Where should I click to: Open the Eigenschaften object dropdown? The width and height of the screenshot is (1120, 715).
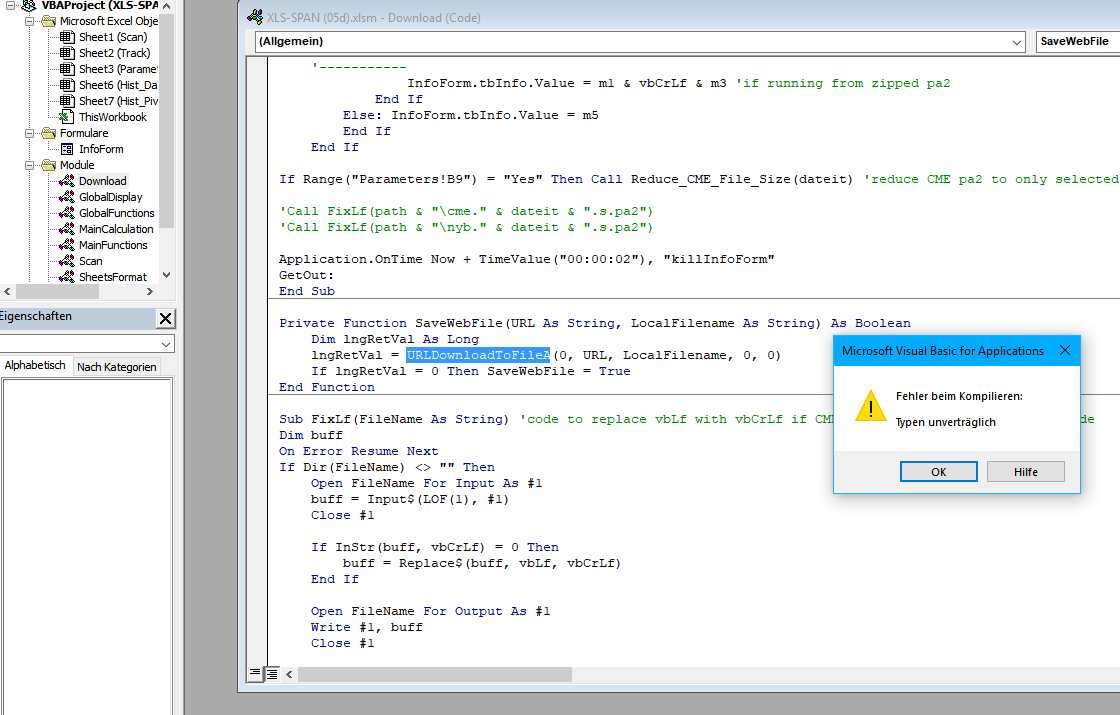pyautogui.click(x=166, y=344)
